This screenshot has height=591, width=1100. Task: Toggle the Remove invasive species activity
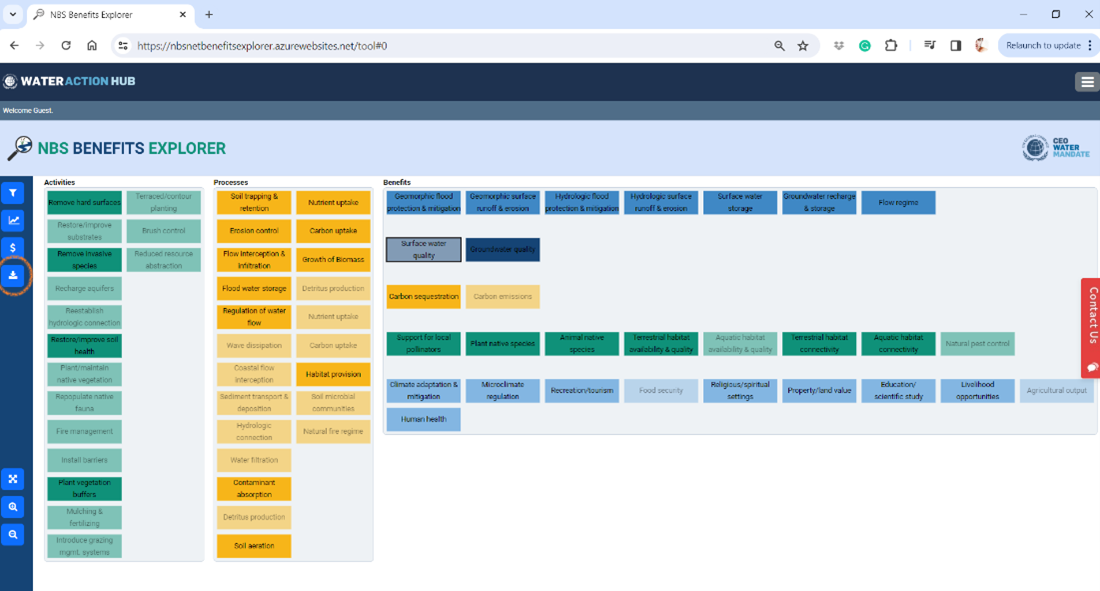click(x=84, y=260)
